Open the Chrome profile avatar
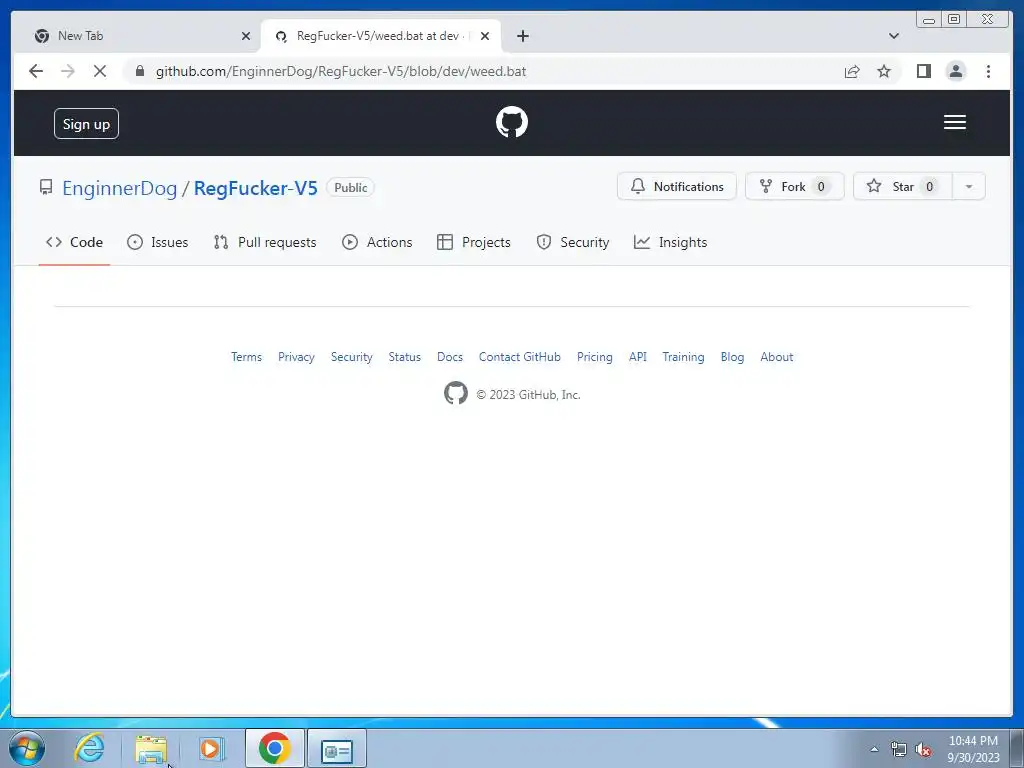1024x768 pixels. (955, 71)
